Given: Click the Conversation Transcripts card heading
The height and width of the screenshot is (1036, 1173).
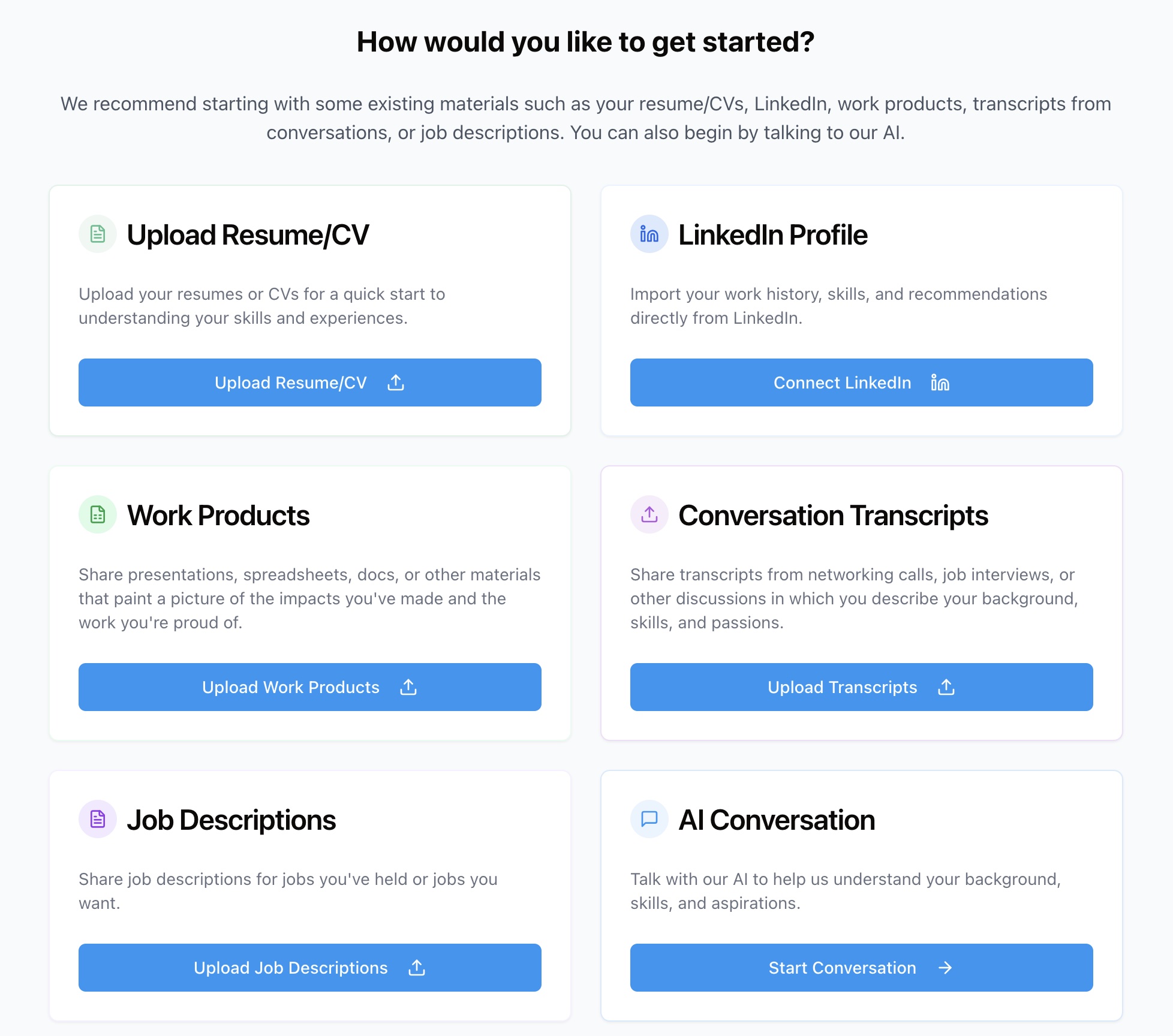Looking at the screenshot, I should [x=833, y=516].
